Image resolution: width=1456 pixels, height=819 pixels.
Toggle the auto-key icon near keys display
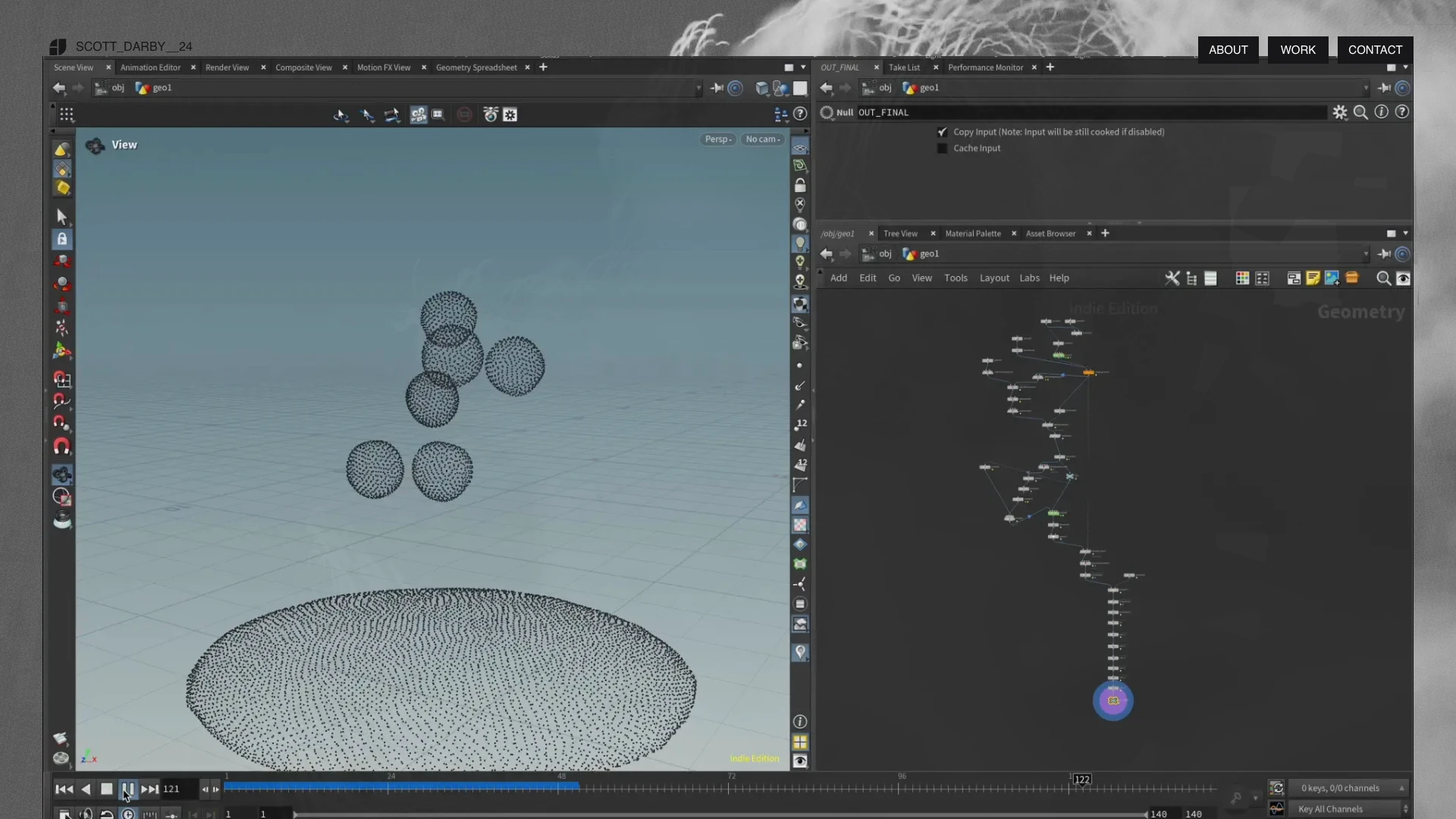coord(1276,788)
